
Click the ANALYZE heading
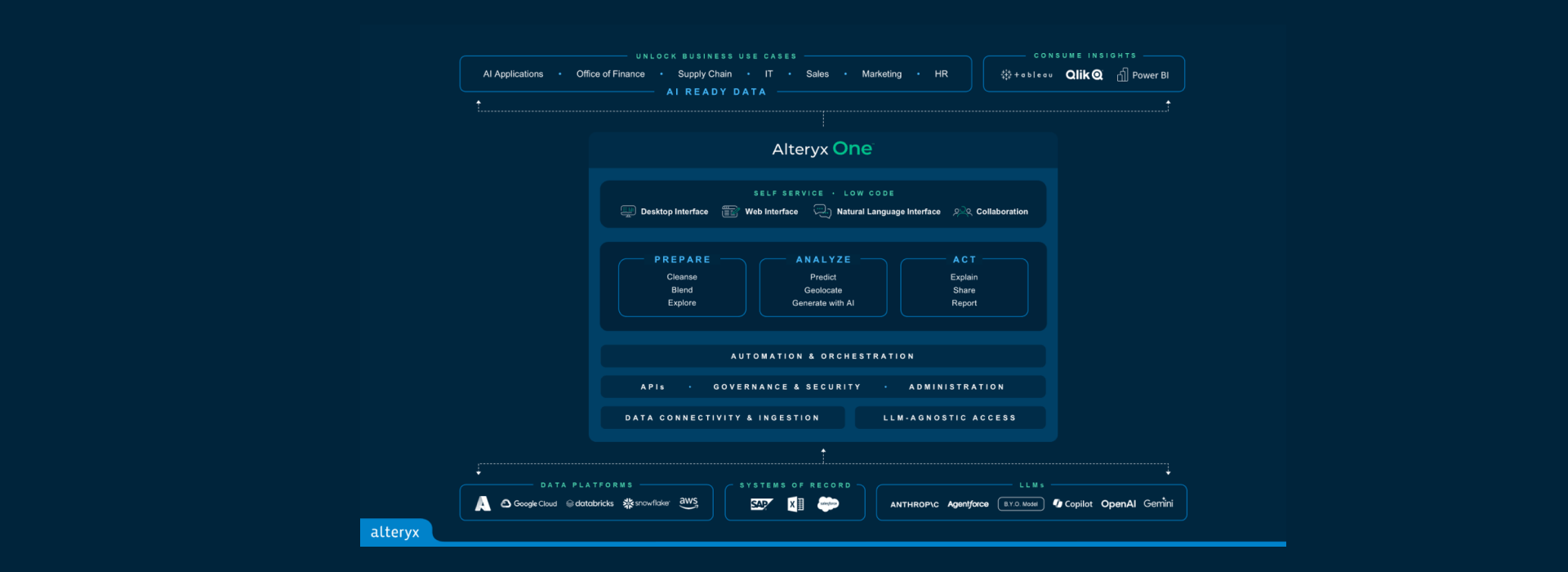[x=823, y=260]
